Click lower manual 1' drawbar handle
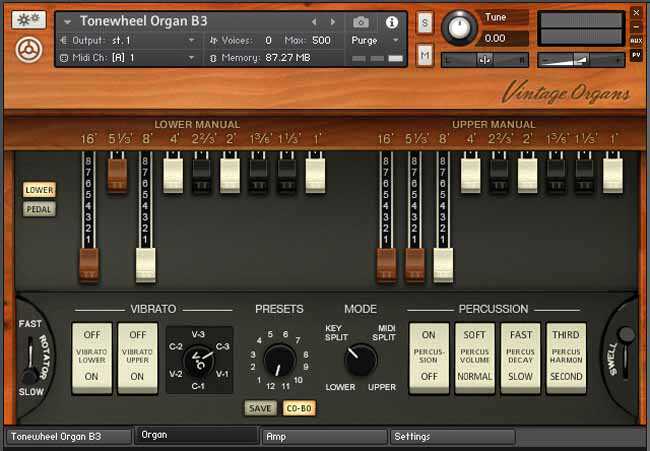The width and height of the screenshot is (650, 451). pos(315,175)
